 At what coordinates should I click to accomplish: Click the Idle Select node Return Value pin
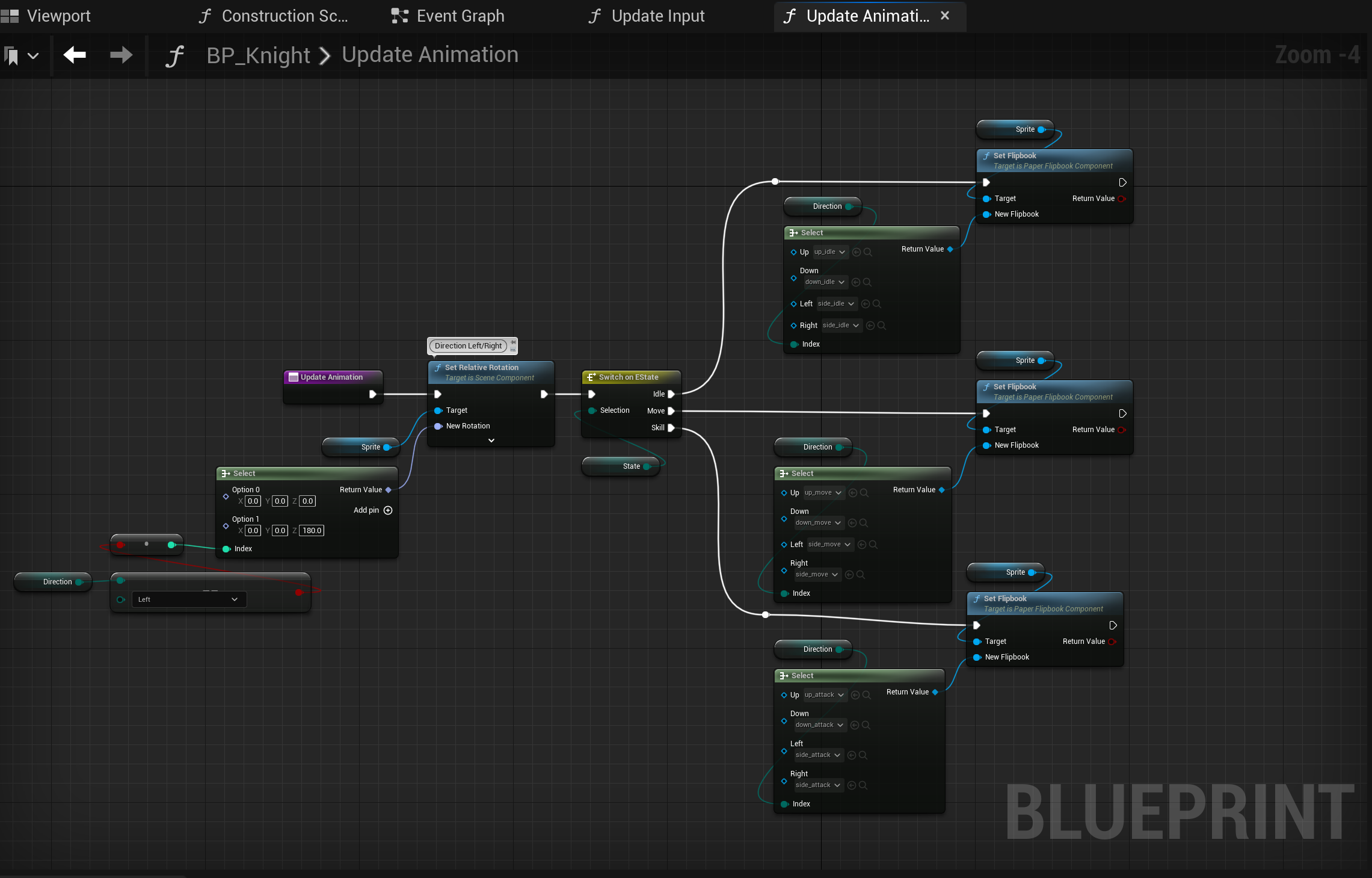click(950, 249)
